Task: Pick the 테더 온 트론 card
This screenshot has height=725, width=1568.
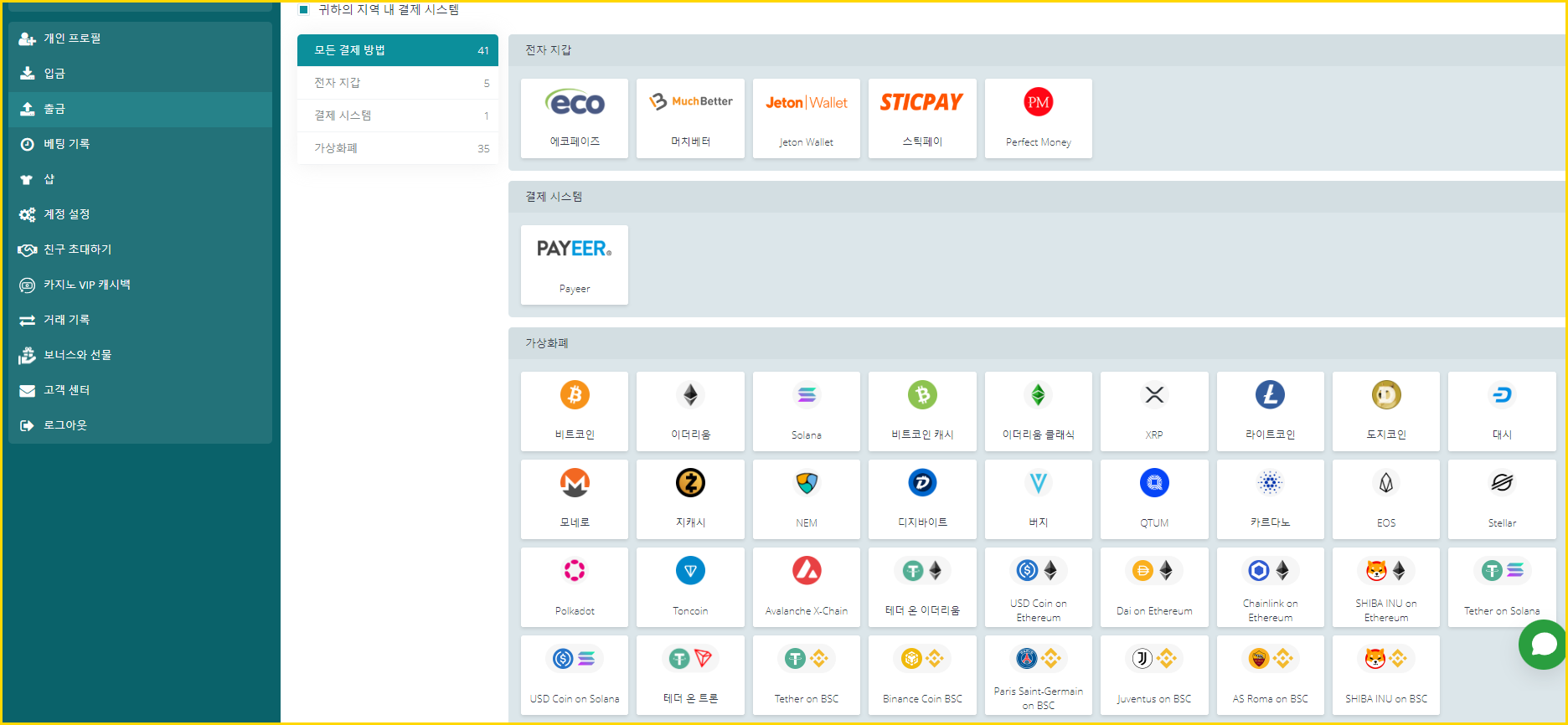Action: pos(690,675)
